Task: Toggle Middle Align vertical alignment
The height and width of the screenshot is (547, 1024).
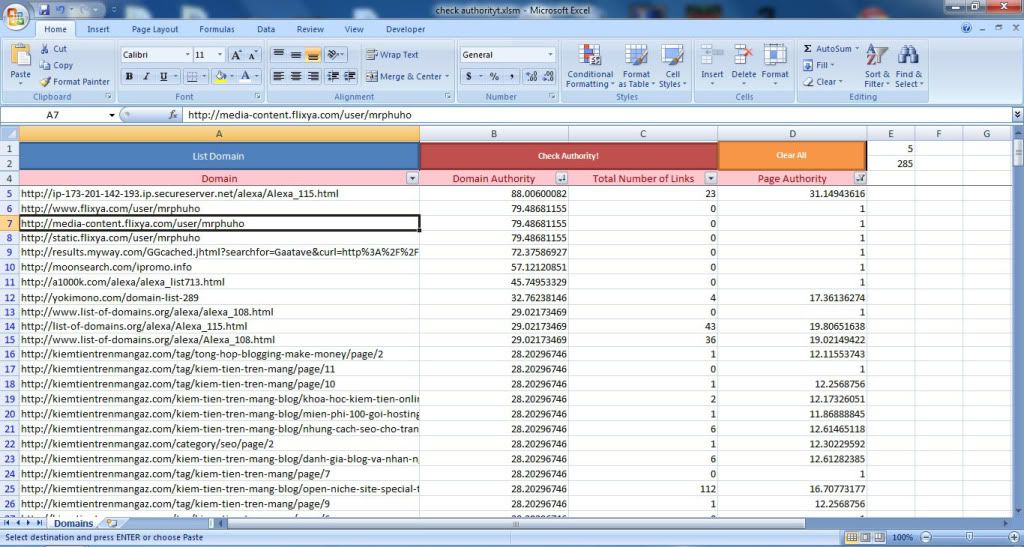Action: 296,55
